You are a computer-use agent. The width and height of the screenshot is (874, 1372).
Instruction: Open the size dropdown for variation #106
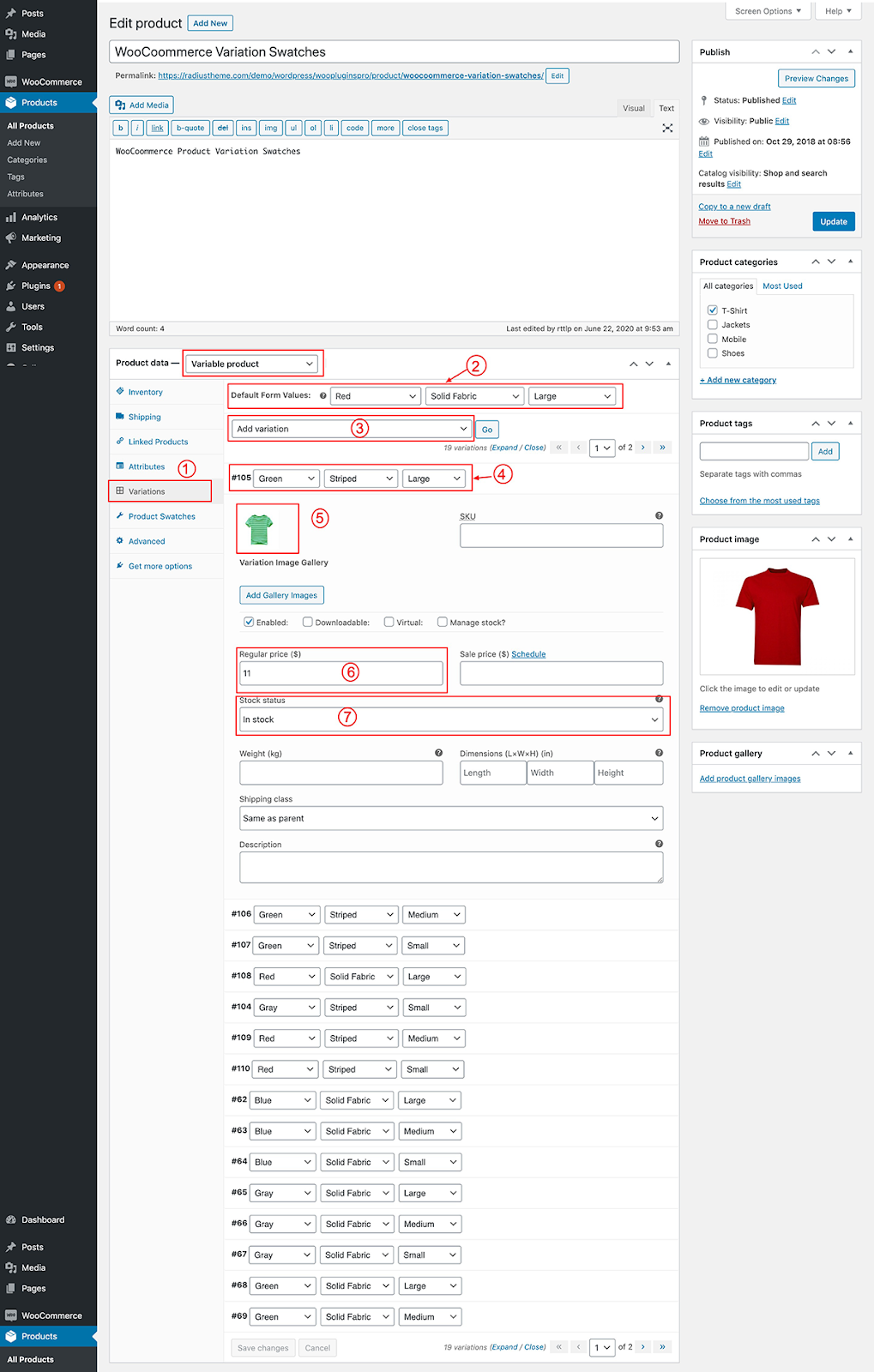[x=434, y=915]
